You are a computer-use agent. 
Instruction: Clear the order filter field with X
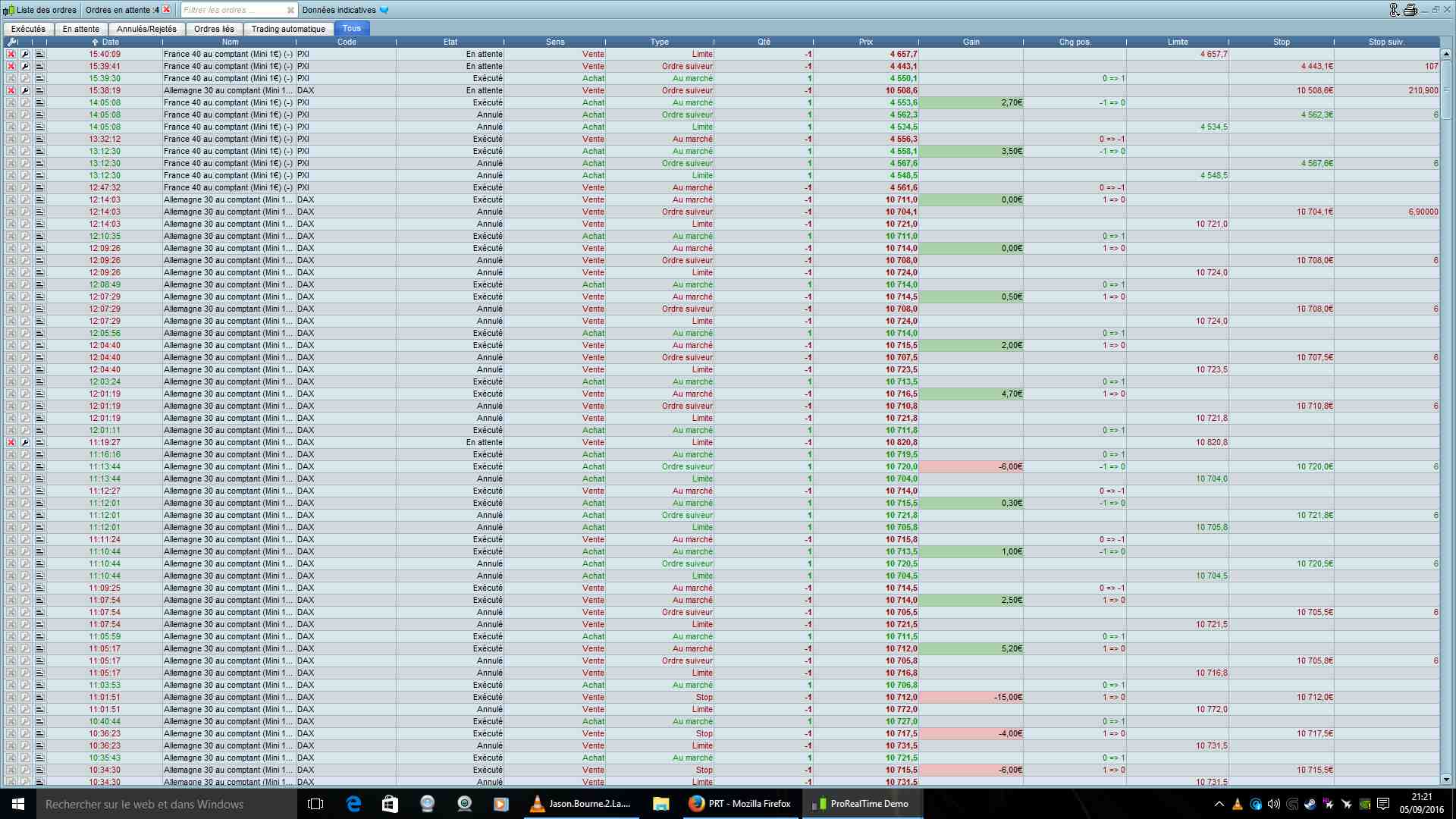point(290,10)
